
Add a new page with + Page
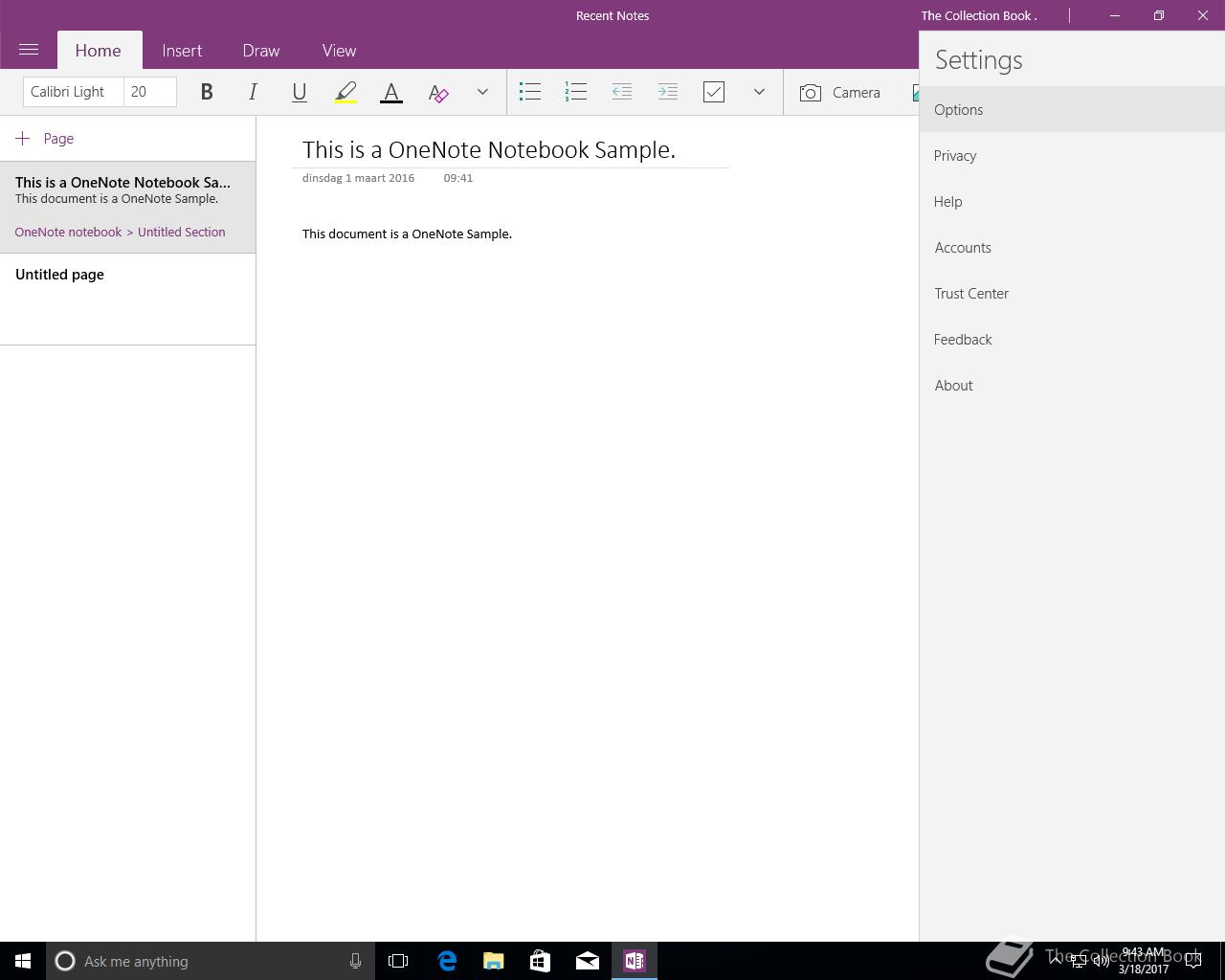[45, 139]
